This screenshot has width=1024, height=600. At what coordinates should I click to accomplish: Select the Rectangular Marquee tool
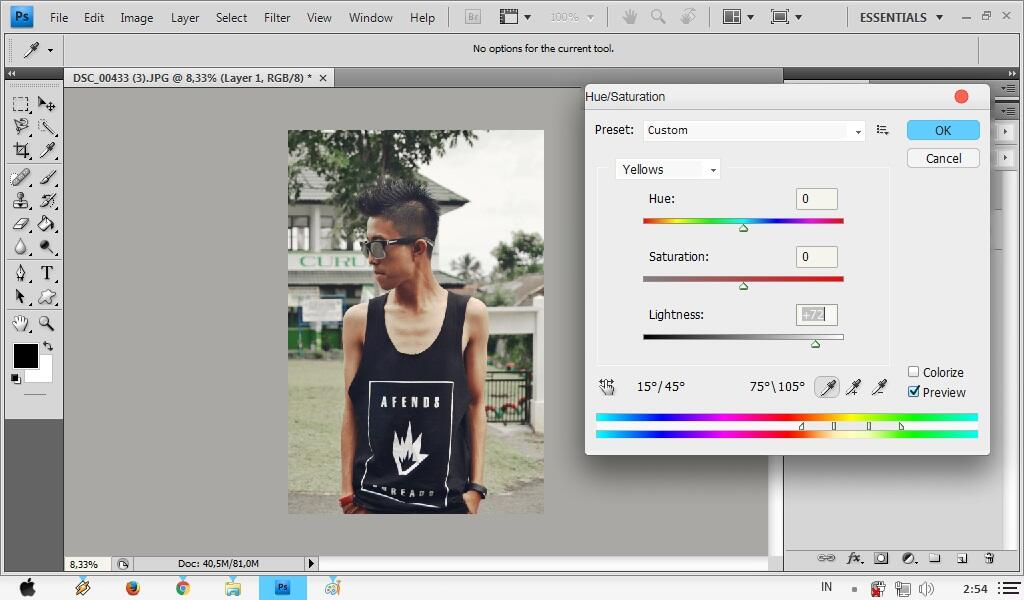[x=21, y=104]
